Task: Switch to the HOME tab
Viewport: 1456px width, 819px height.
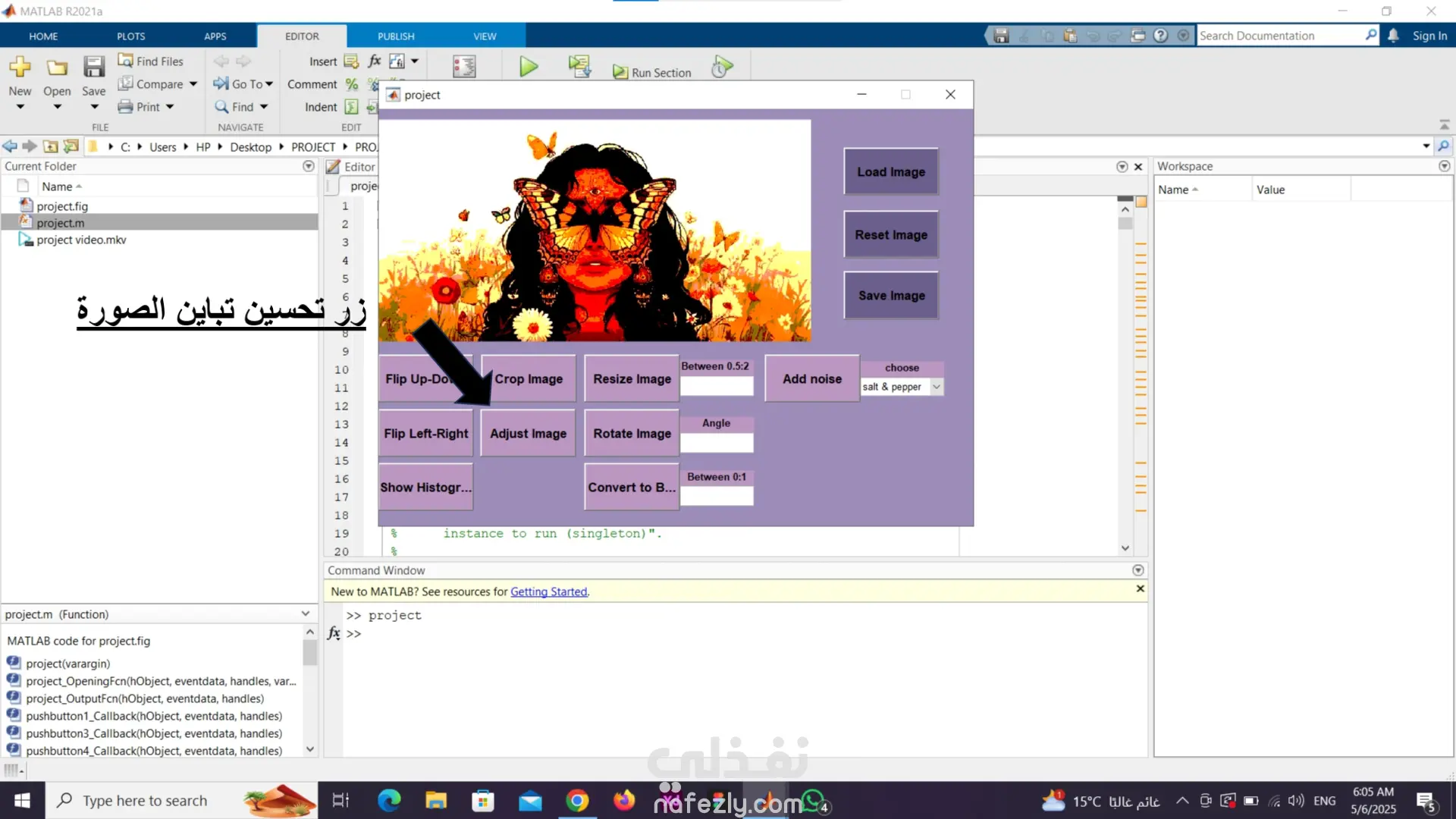Action: click(43, 36)
